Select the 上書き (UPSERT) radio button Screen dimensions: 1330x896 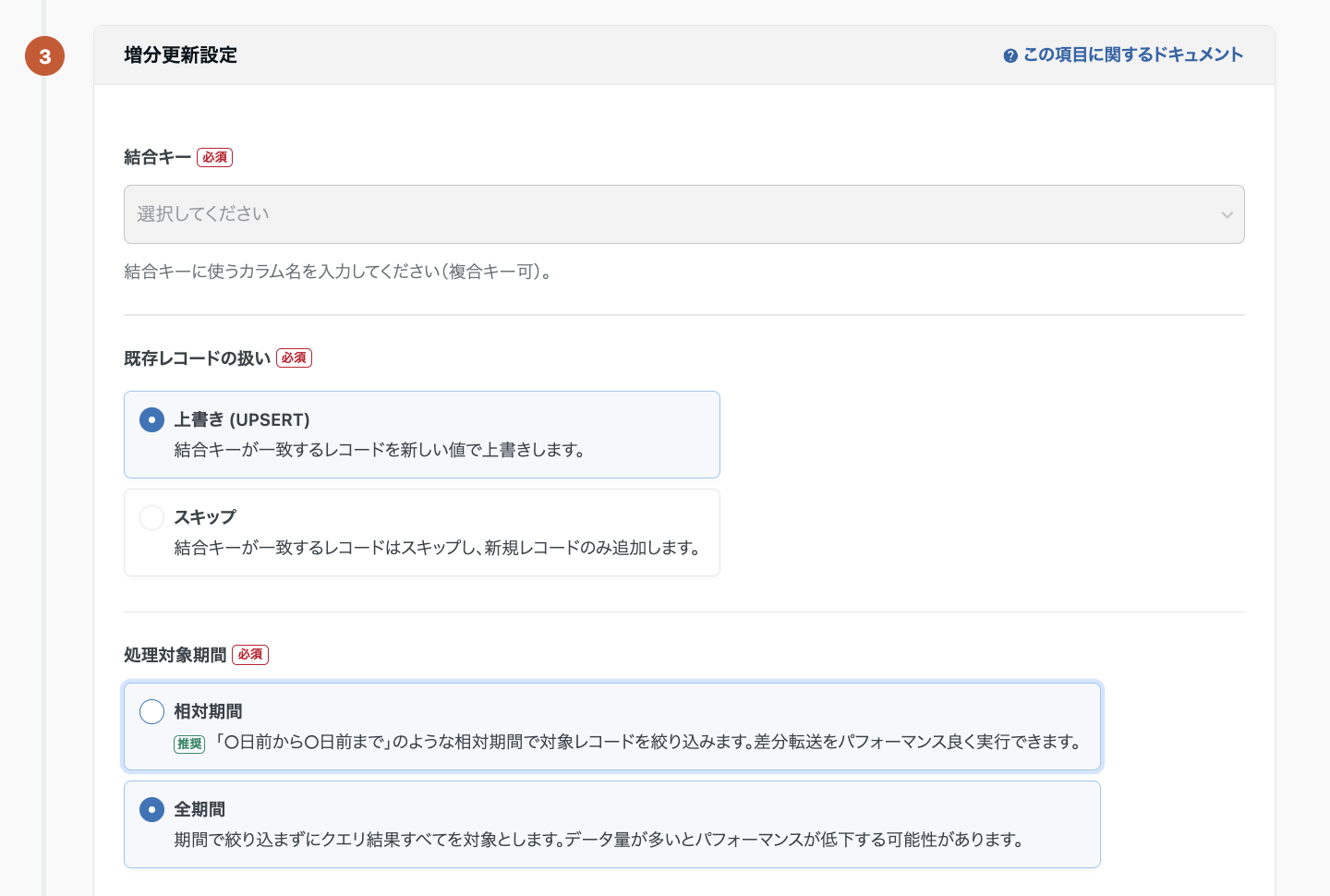pyautogui.click(x=151, y=420)
